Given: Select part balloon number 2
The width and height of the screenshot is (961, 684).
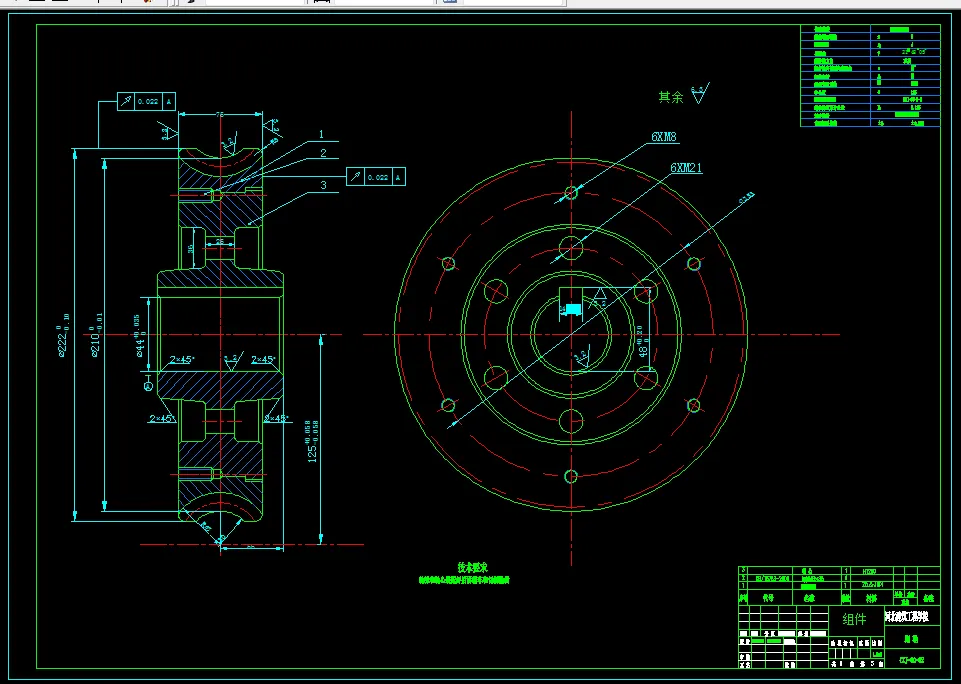Looking at the screenshot, I should pos(323,153).
